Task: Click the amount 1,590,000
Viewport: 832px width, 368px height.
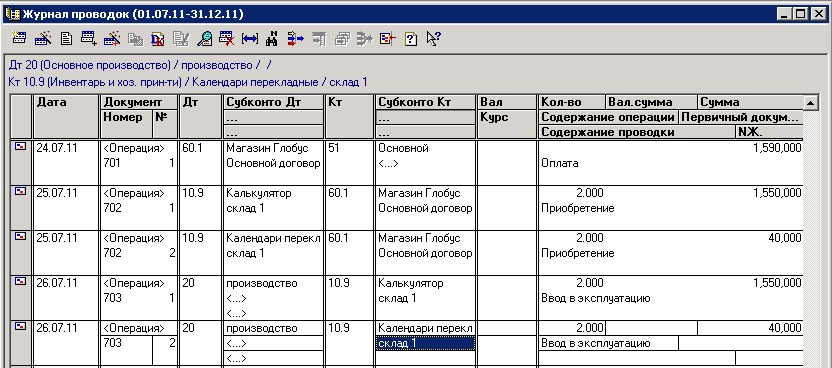Action: pos(777,148)
